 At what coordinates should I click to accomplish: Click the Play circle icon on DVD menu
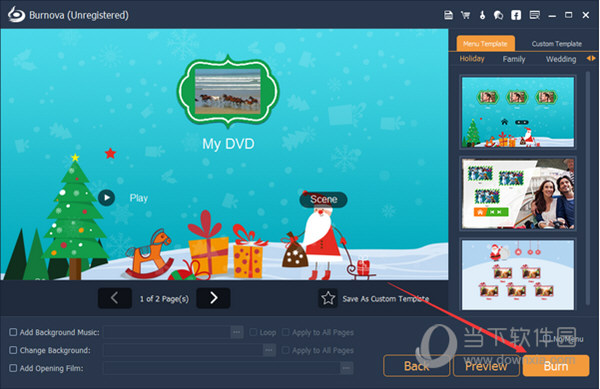point(106,198)
